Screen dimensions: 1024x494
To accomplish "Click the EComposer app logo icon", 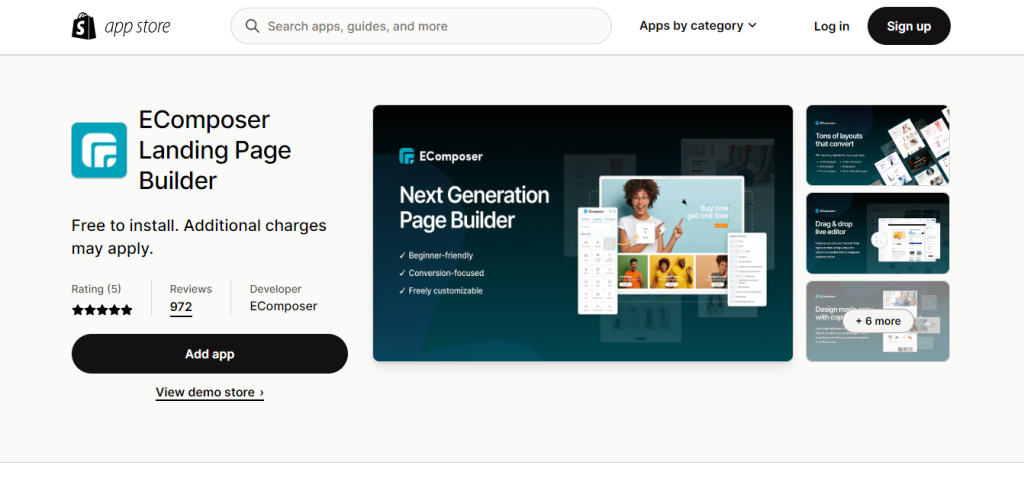I will [99, 150].
